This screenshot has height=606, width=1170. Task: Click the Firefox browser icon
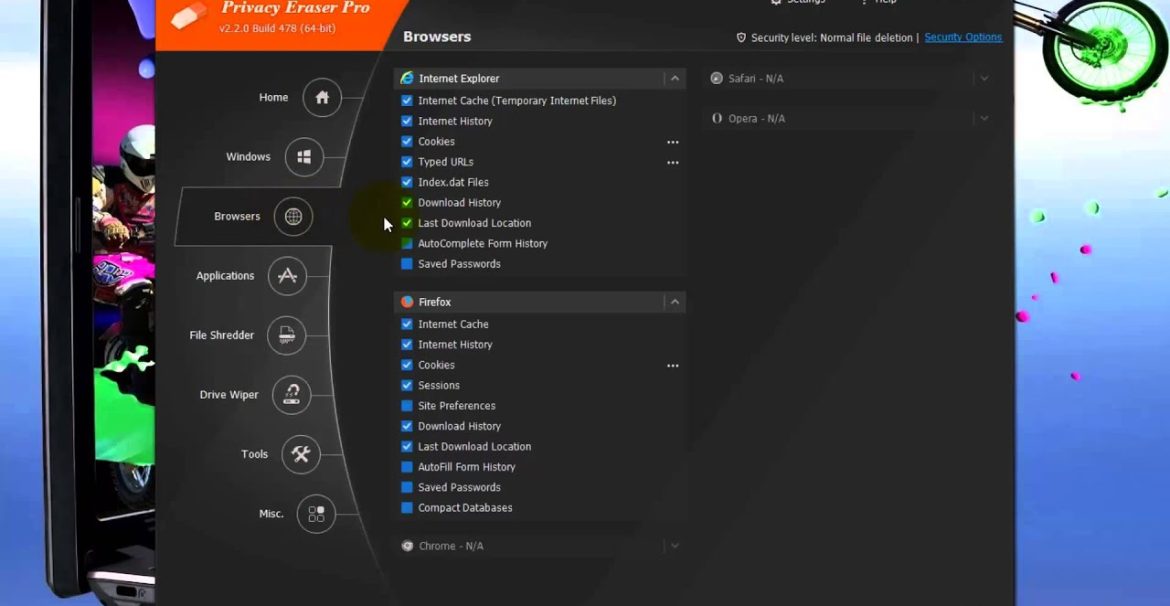(x=407, y=302)
